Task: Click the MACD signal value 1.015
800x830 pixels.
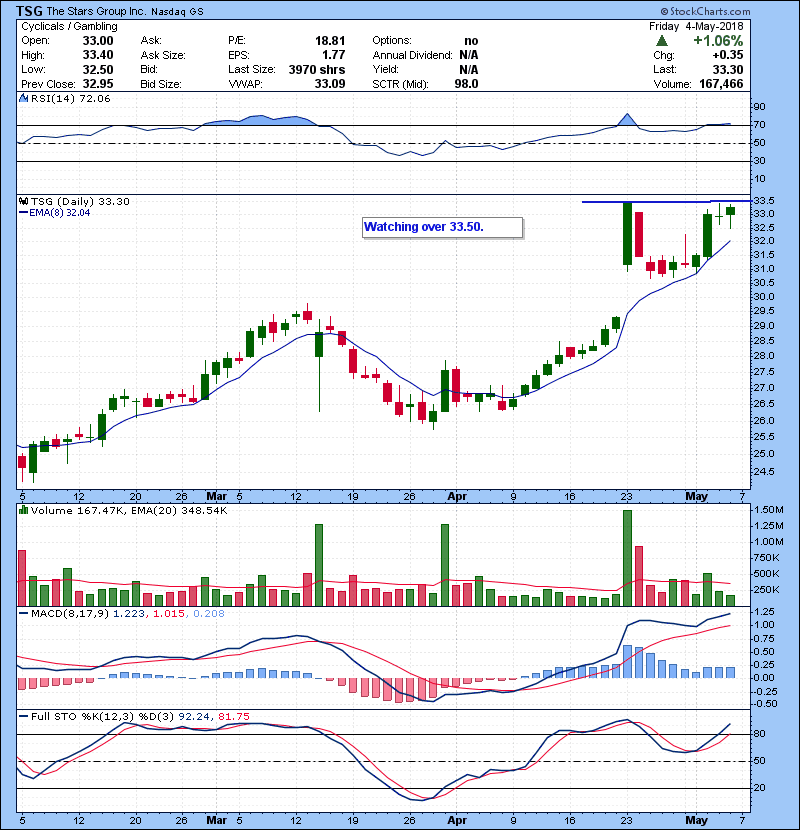Action: point(169,614)
